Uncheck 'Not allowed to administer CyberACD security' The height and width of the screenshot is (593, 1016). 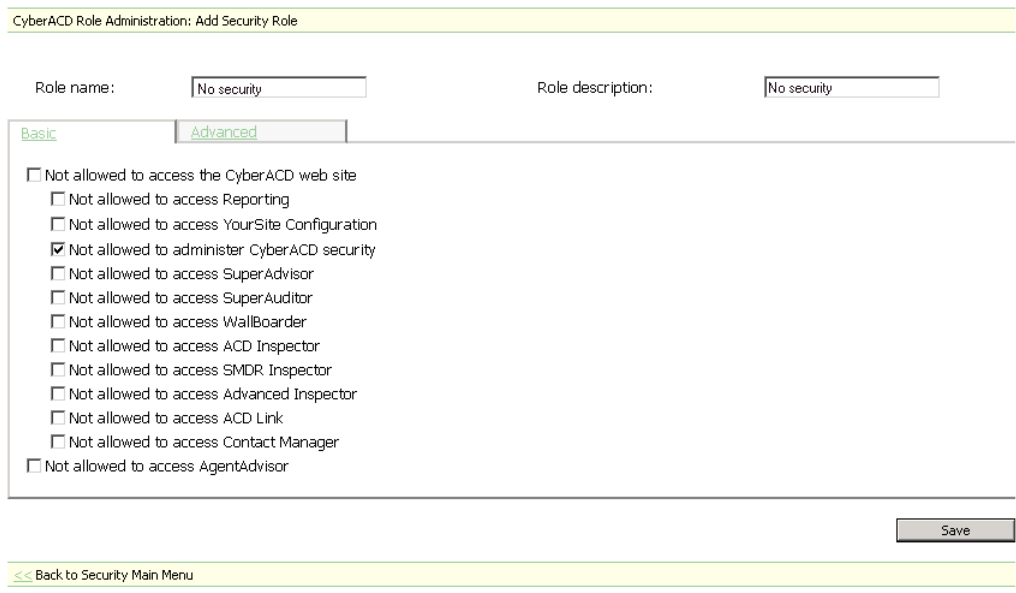58,249
